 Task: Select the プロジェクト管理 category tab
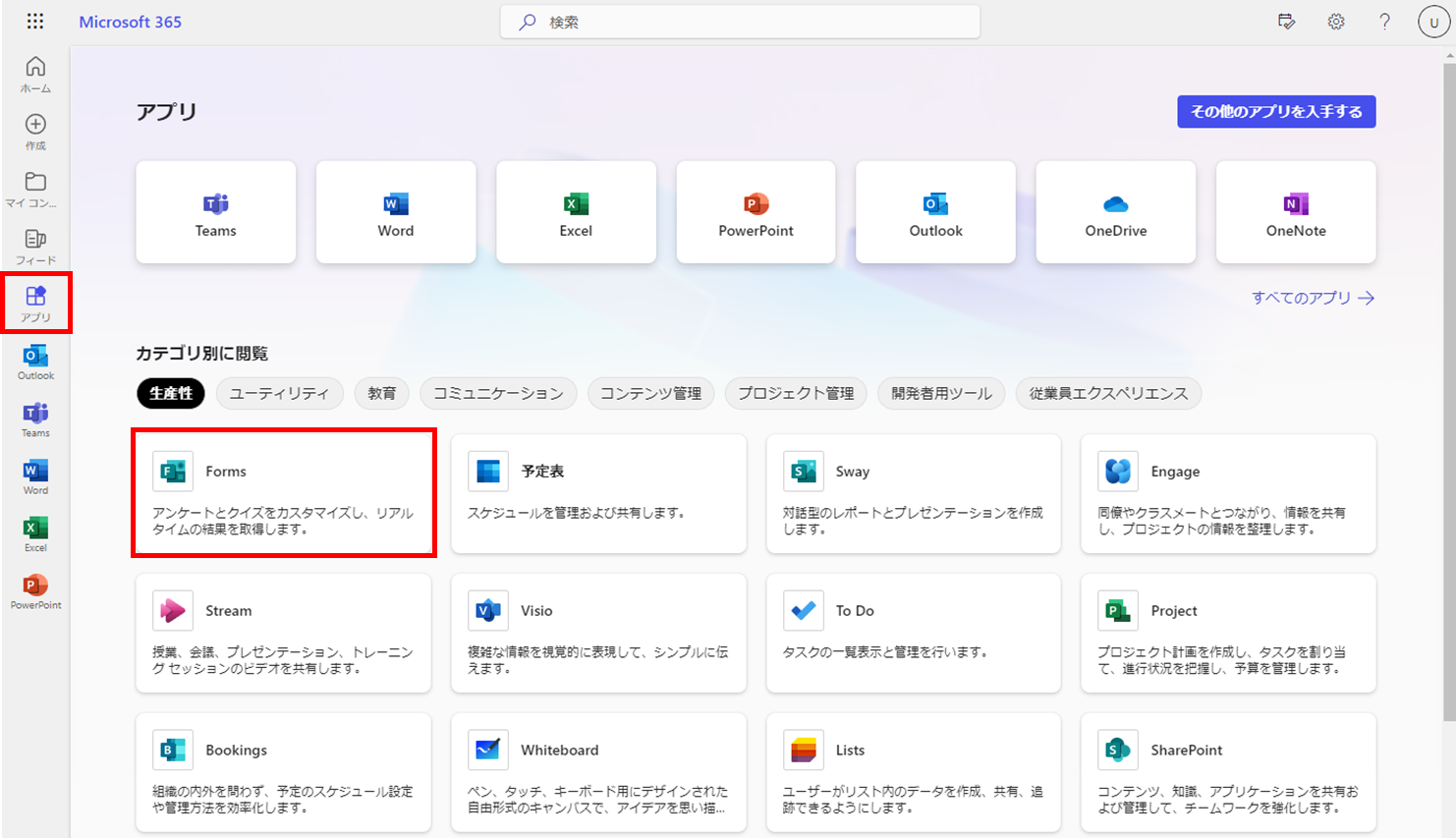[x=796, y=393]
